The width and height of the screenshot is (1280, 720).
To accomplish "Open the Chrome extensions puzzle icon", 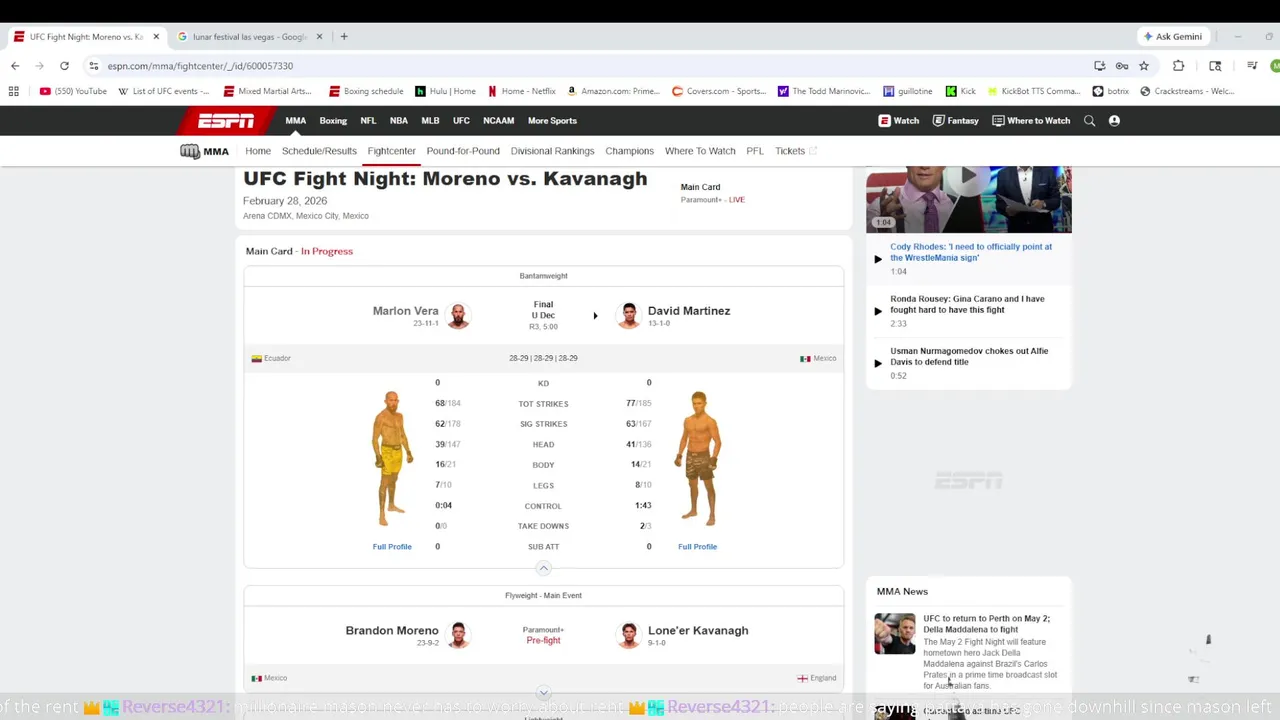I will tap(1178, 66).
